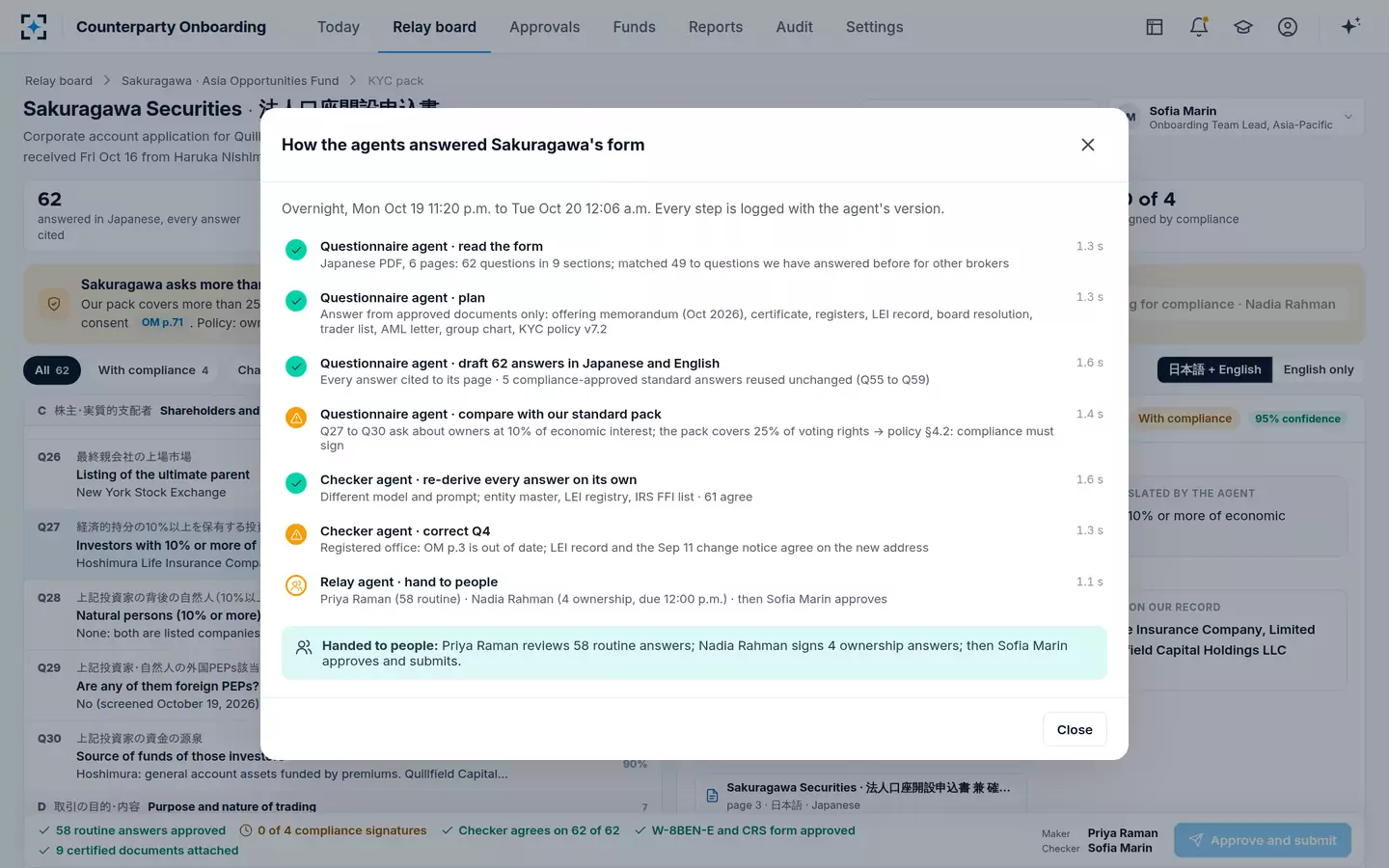The image size is (1389, 868).
Task: Open the Approvals tab
Action: (x=545, y=27)
